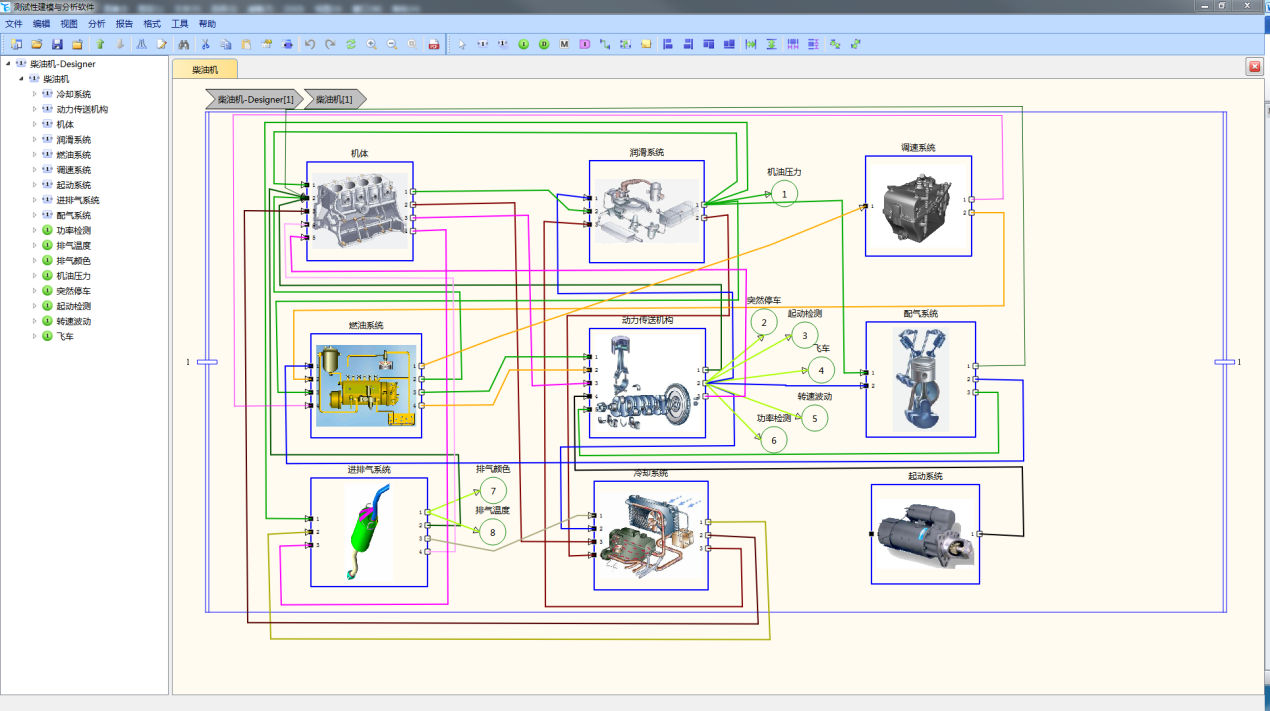This screenshot has width=1270, height=711.
Task: Click the 柴油机-Designer[1] breadcrumb
Action: [255, 99]
